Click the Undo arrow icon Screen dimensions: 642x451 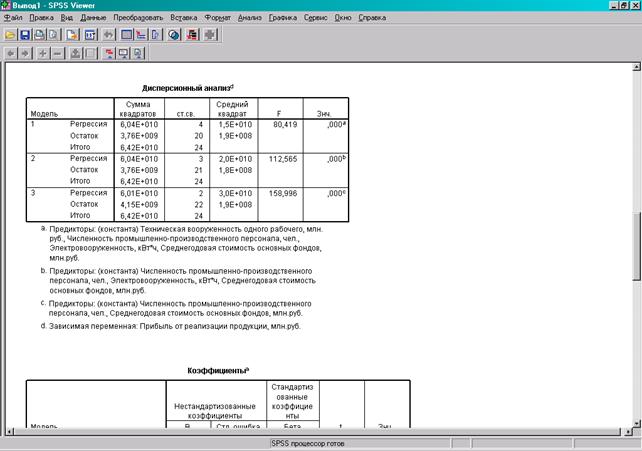109,35
